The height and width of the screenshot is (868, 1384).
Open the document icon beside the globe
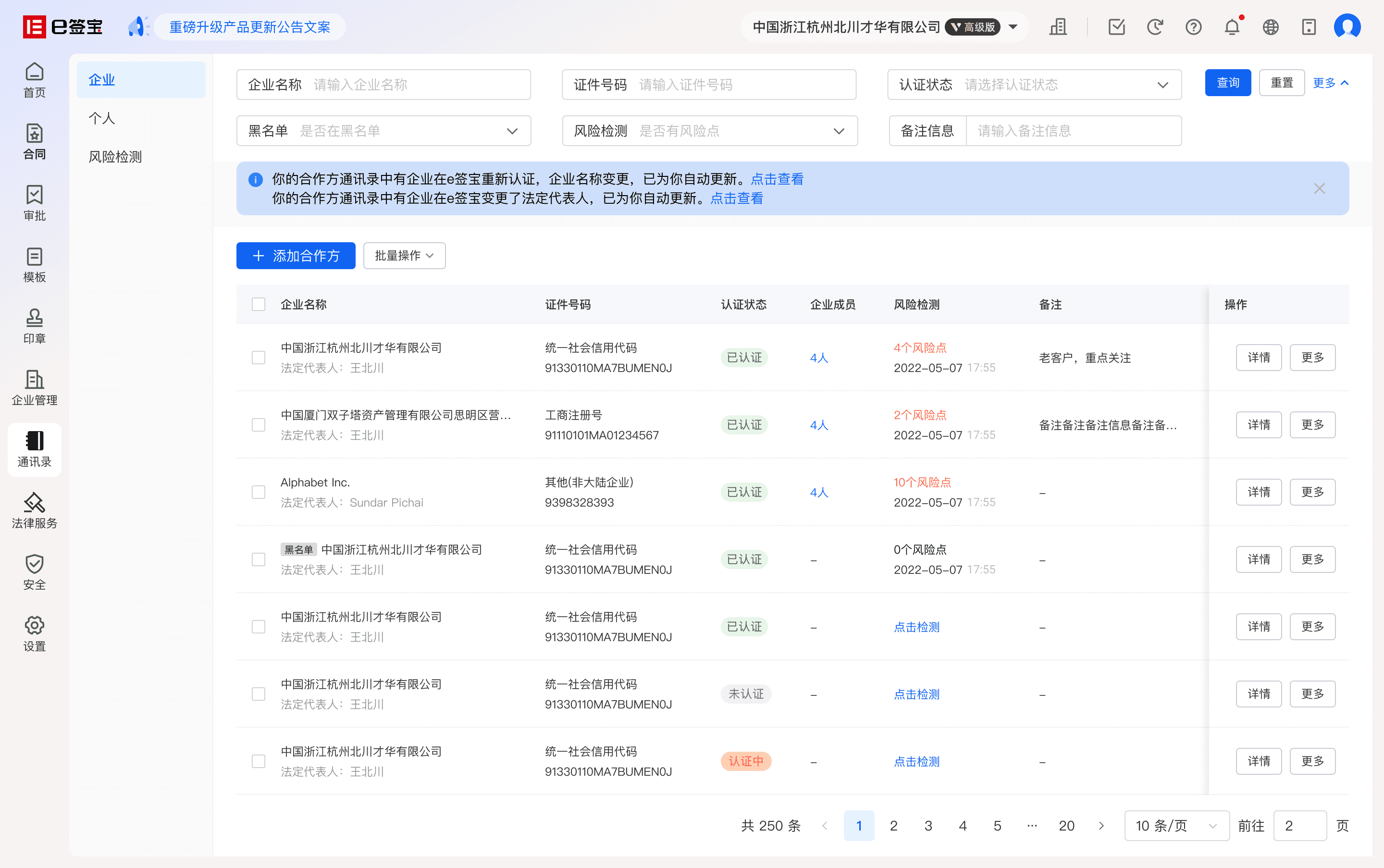1309,27
